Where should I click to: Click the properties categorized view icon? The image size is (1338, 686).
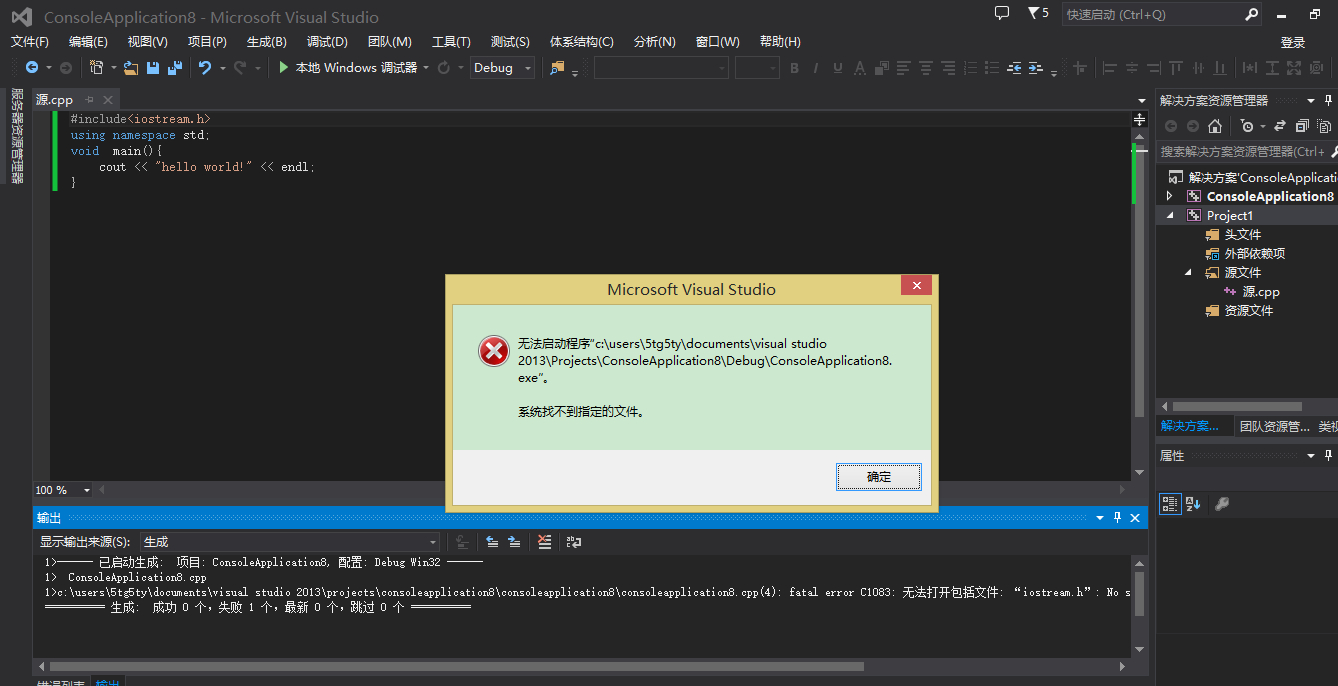(1169, 504)
